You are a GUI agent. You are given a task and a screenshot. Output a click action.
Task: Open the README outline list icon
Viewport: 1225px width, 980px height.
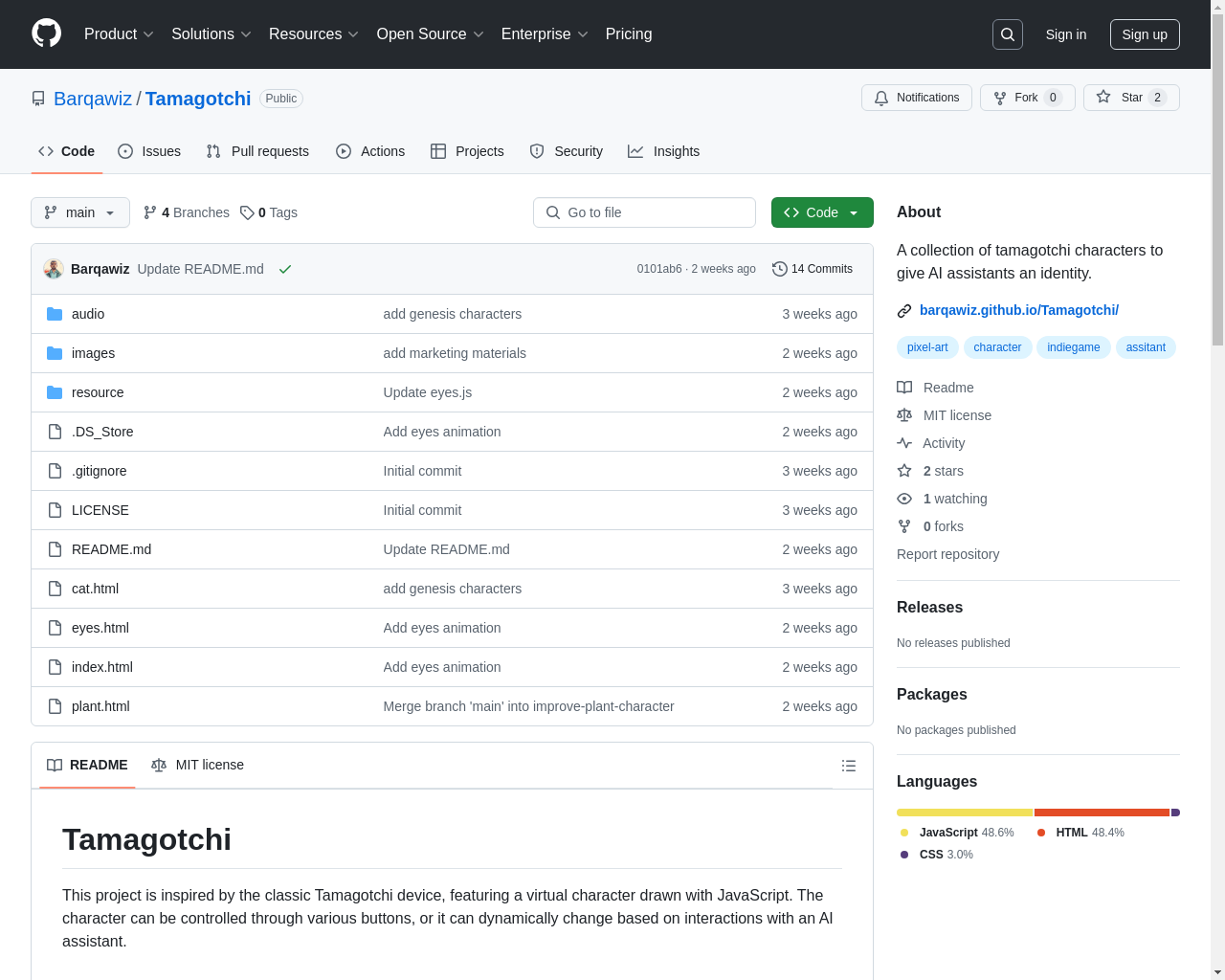click(849, 766)
